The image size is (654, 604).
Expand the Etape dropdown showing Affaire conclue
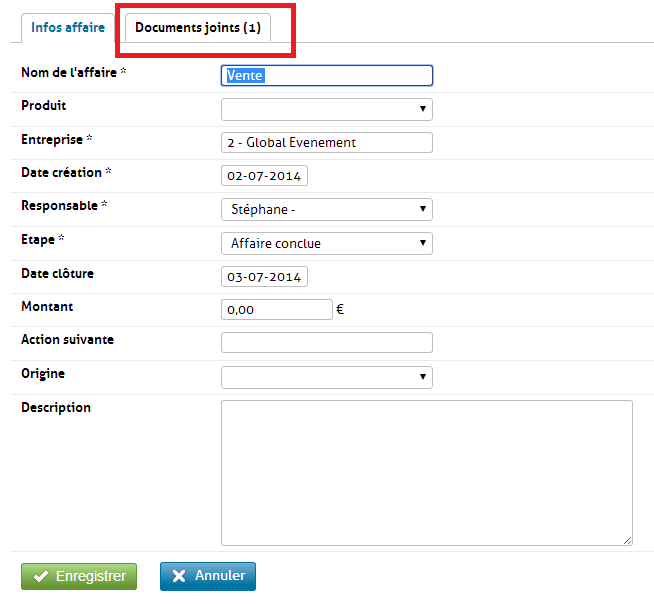tap(326, 243)
